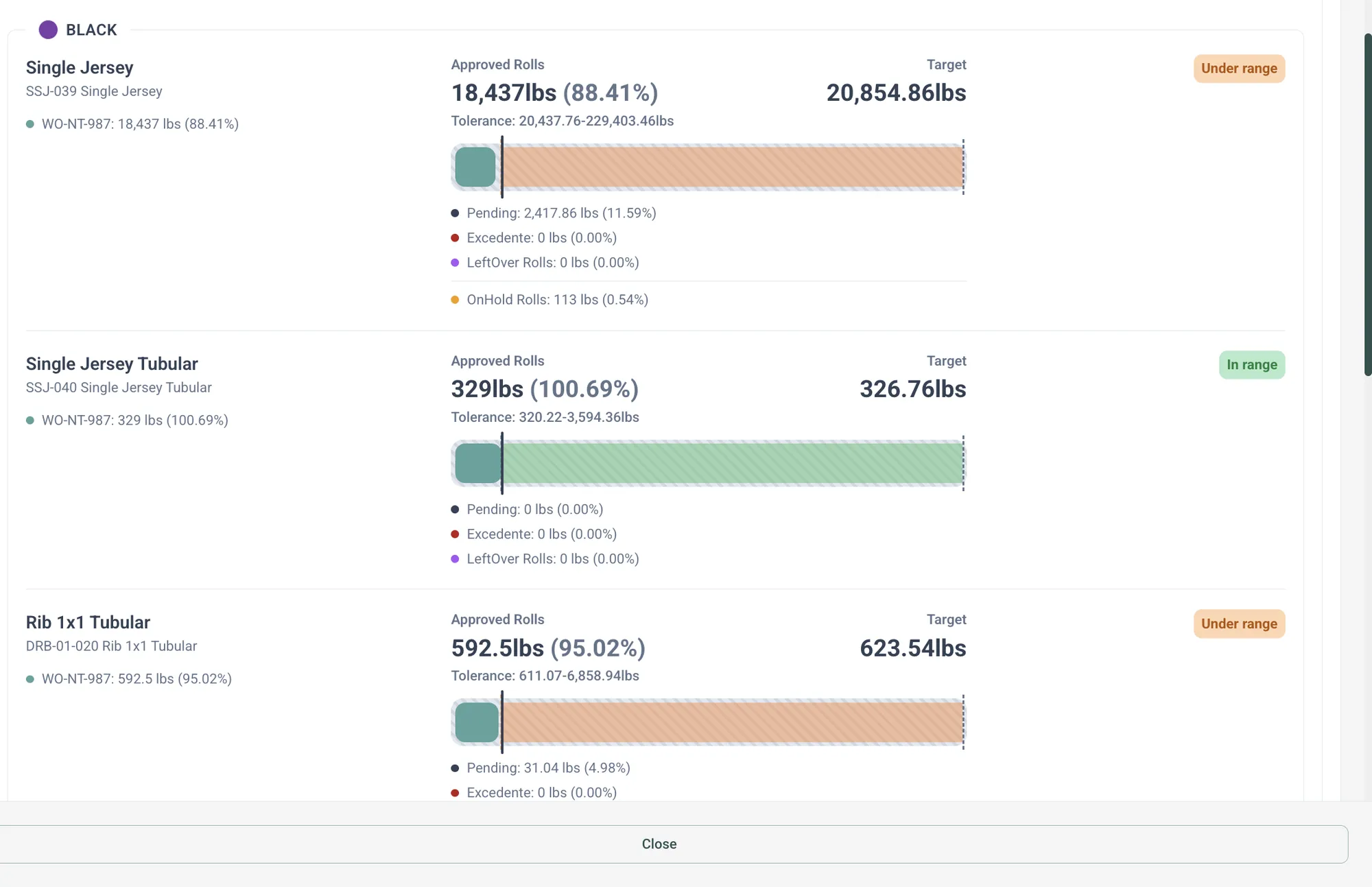
Task: Click Single Jersey Under range badge
Action: click(x=1239, y=69)
